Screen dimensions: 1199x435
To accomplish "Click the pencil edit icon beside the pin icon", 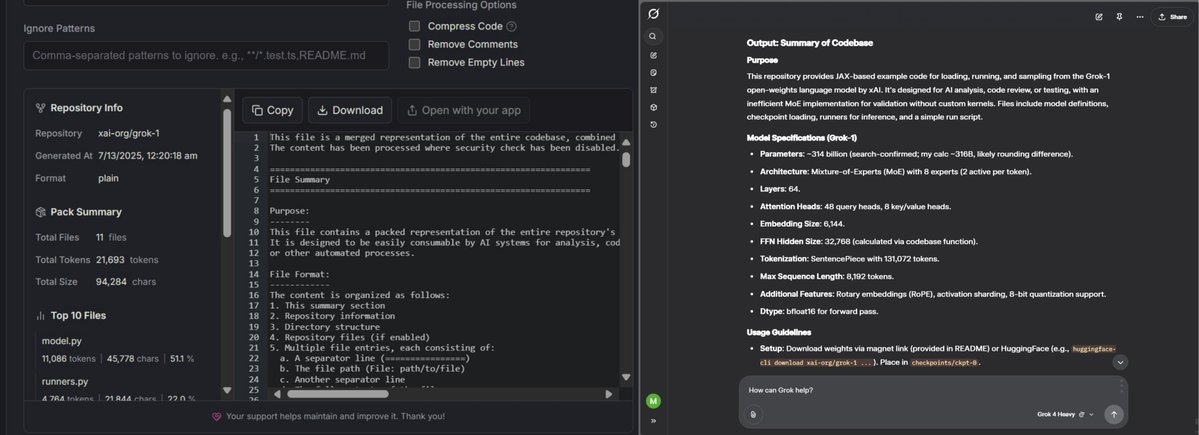I will coord(1099,17).
